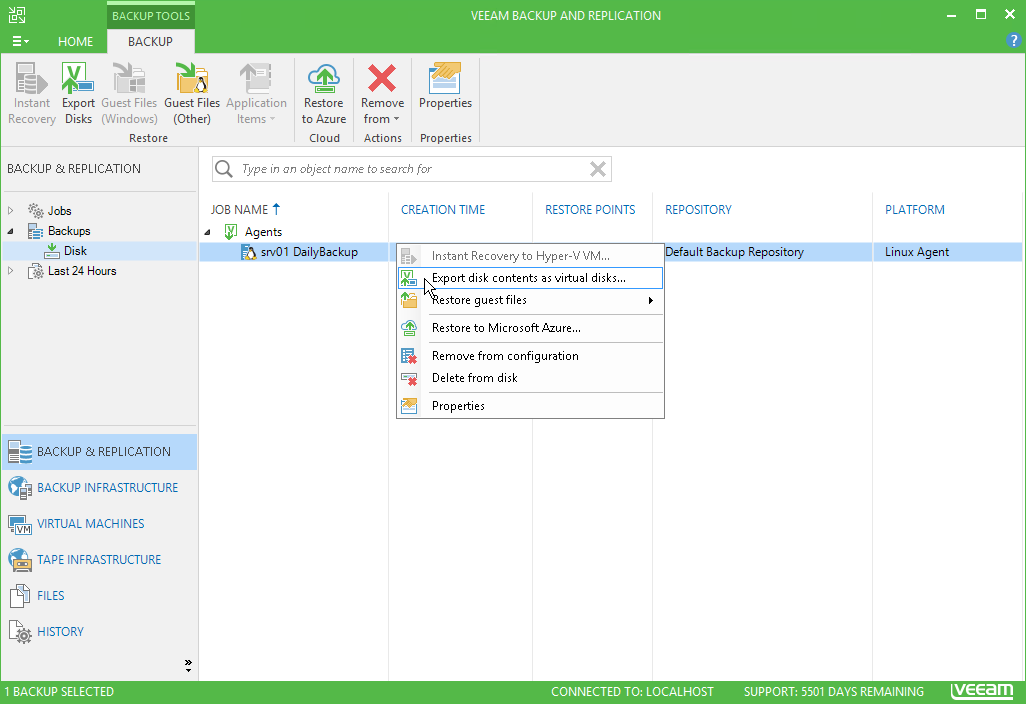The height and width of the screenshot is (704, 1026).
Task: Open the BACKUP & REPLICATION view
Action: click(x=99, y=451)
